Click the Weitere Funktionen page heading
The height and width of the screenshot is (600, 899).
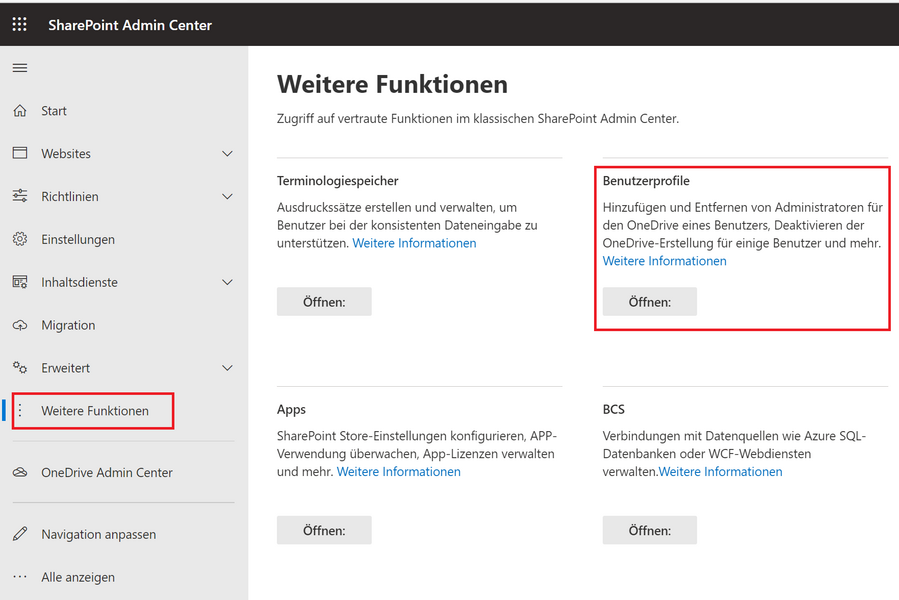392,84
